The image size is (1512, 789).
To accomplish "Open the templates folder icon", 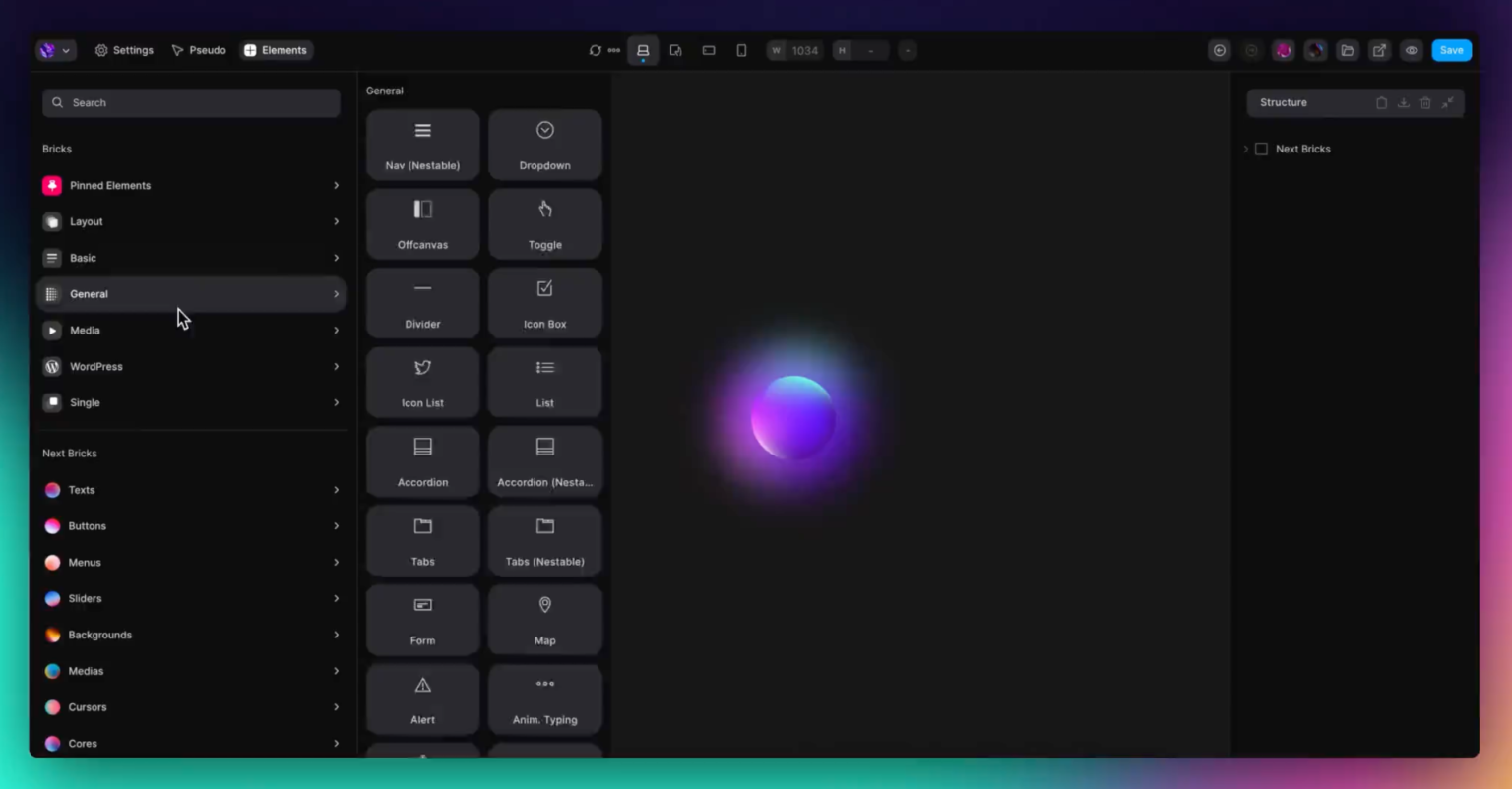I will click(1348, 50).
